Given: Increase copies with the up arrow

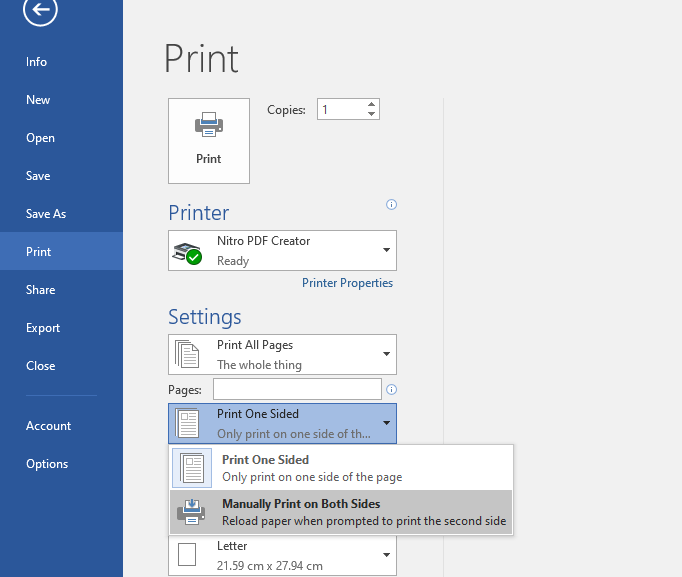Looking at the screenshot, I should tap(371, 104).
